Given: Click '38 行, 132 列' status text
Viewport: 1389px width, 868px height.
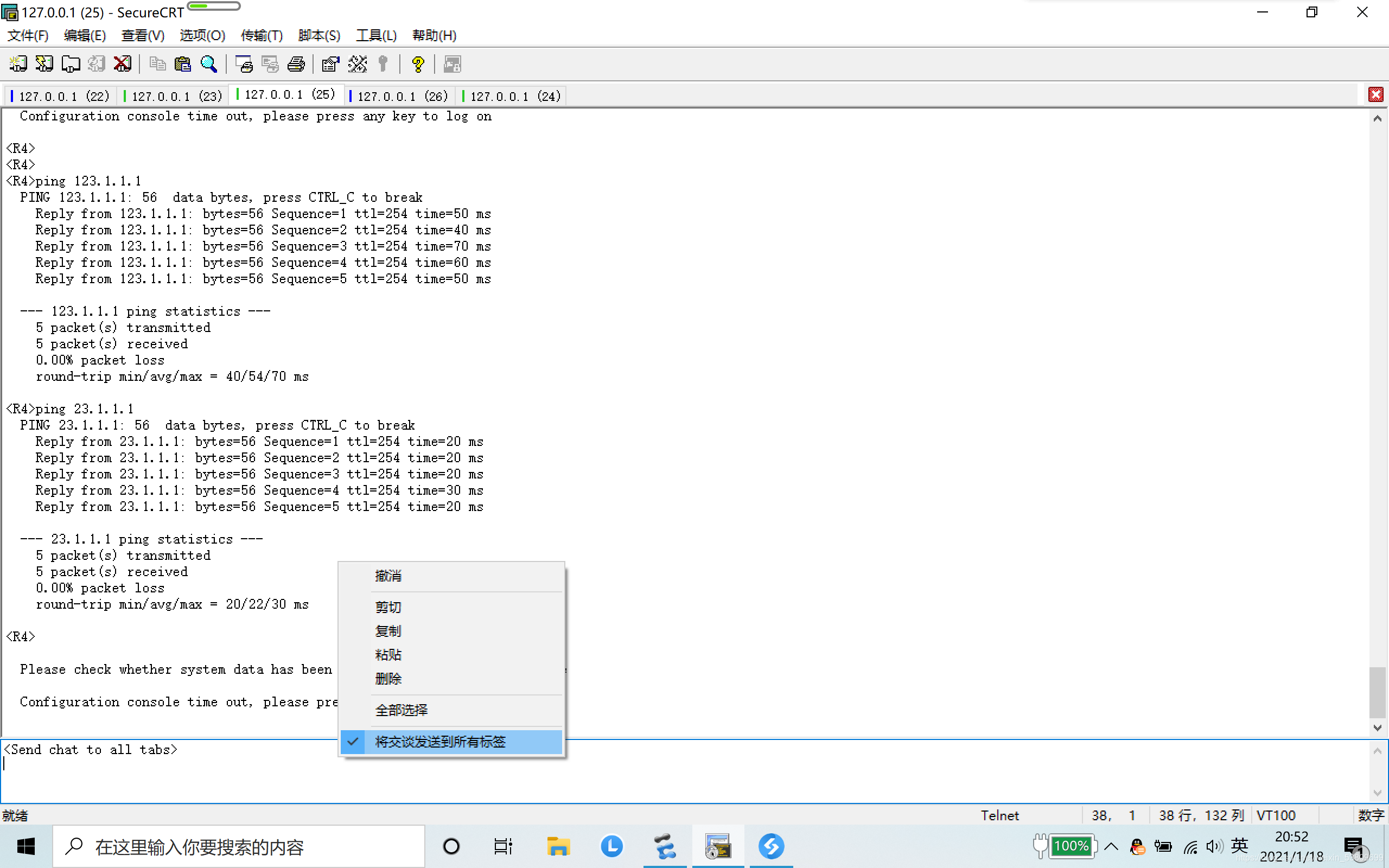Looking at the screenshot, I should 1201,815.
